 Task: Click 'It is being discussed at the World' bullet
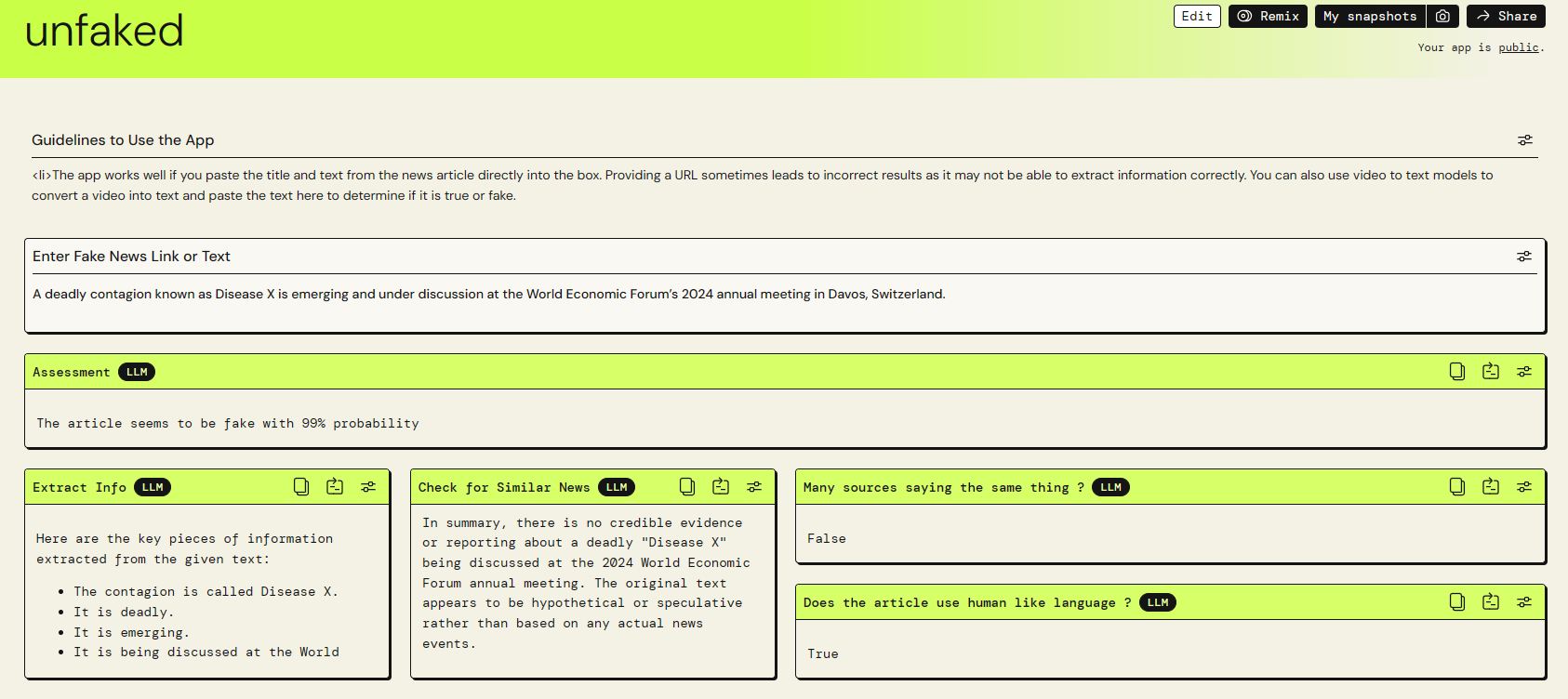click(x=206, y=653)
